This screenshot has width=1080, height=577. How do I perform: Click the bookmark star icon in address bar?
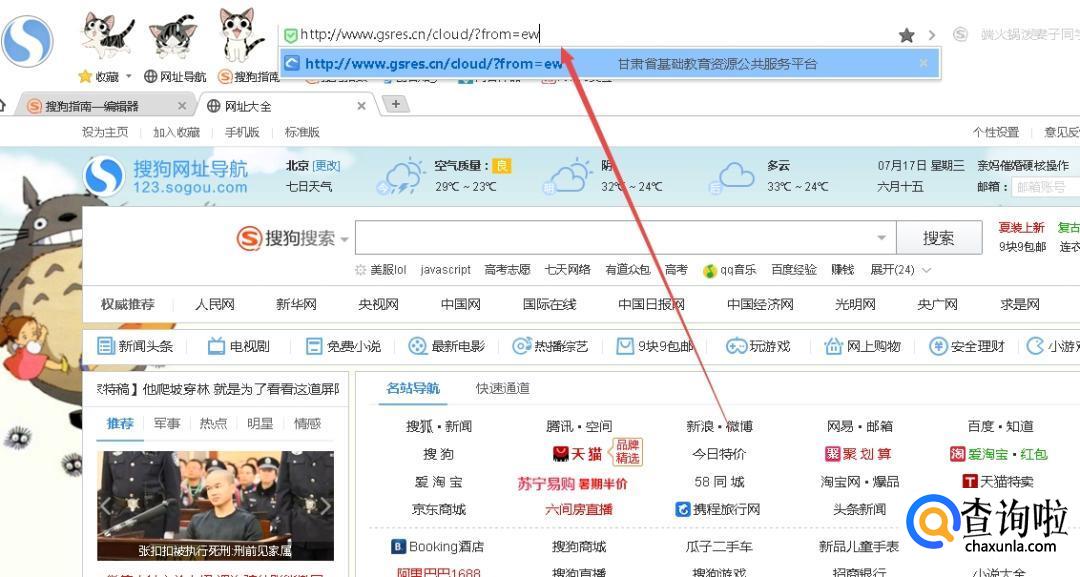906,35
